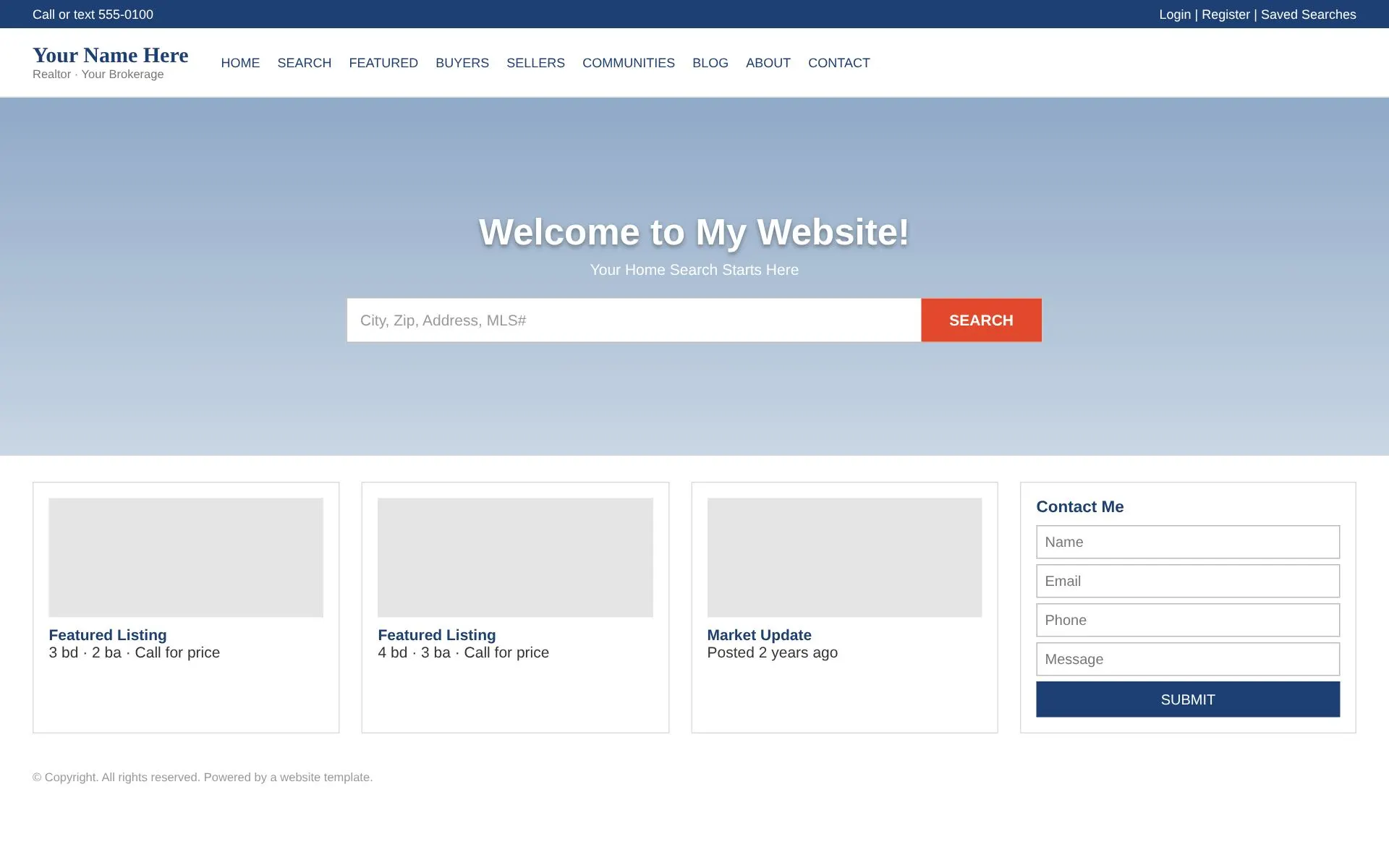This screenshot has height=868, width=1389.
Task: Open the HOME nav item
Action: [240, 63]
